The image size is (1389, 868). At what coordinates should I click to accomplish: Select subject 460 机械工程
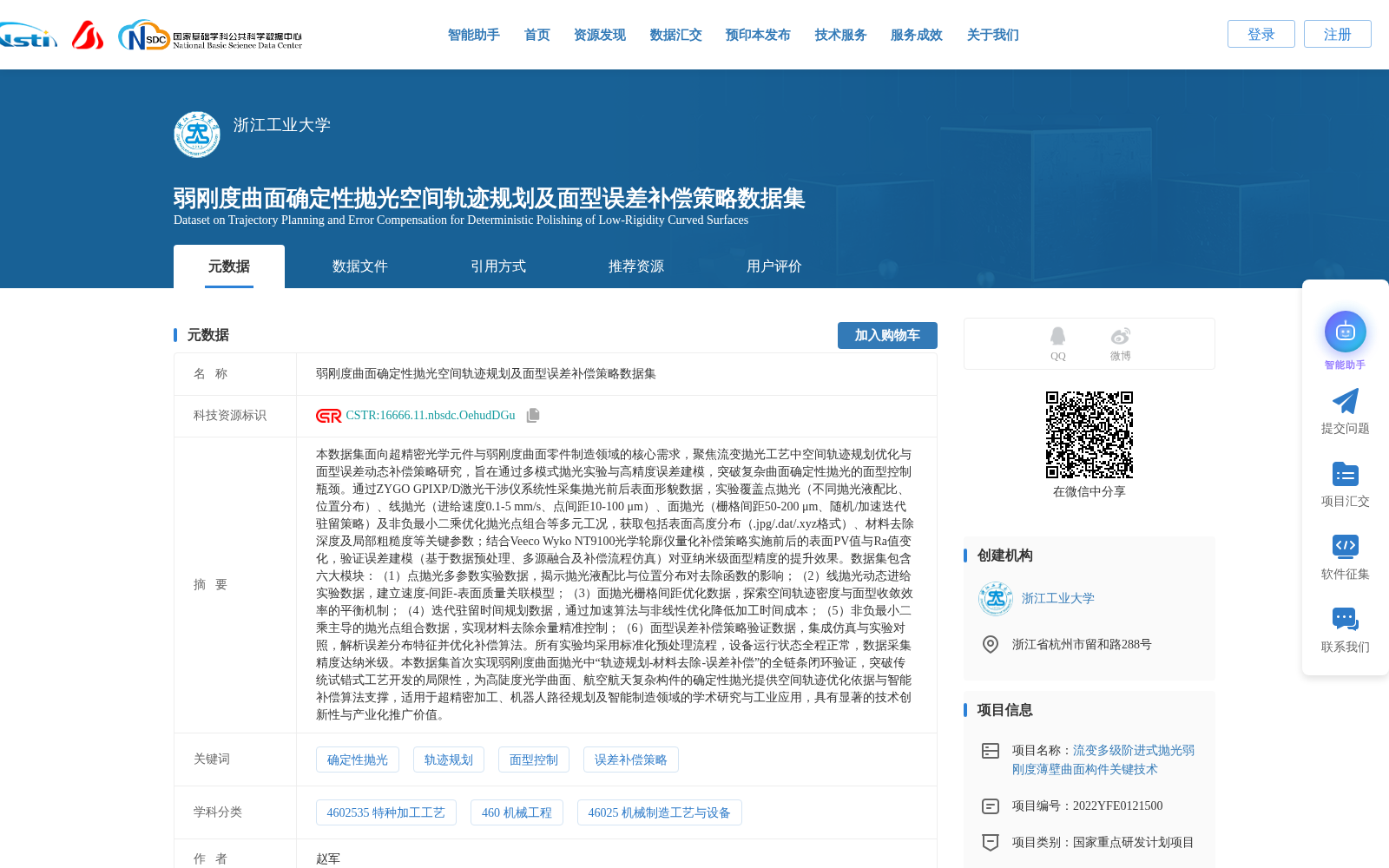tap(517, 812)
